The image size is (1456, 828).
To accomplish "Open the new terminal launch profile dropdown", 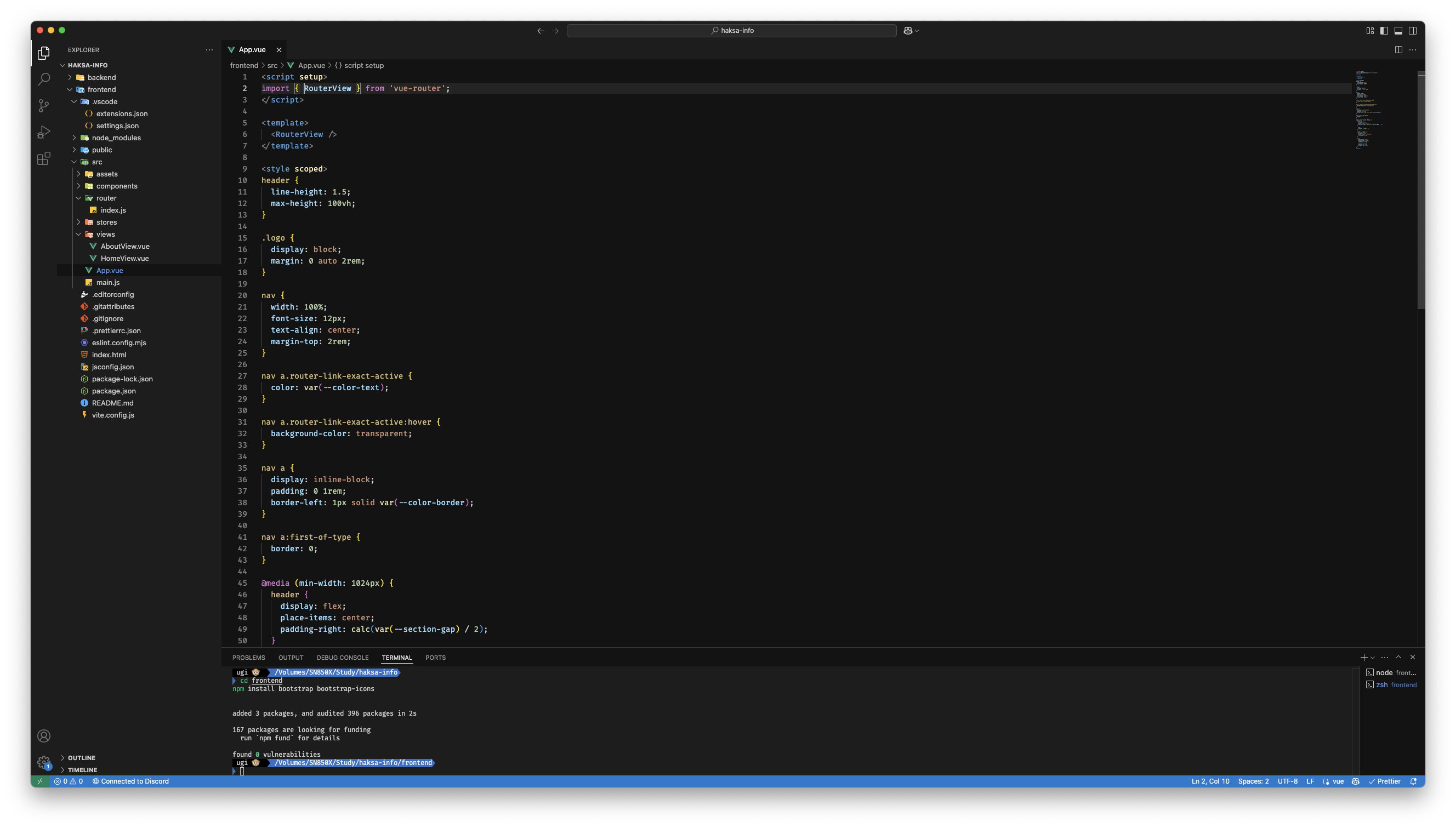I will click(x=1373, y=658).
